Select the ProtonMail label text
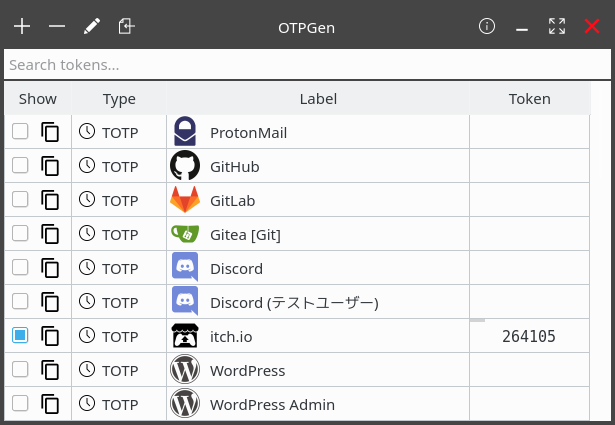 point(249,133)
